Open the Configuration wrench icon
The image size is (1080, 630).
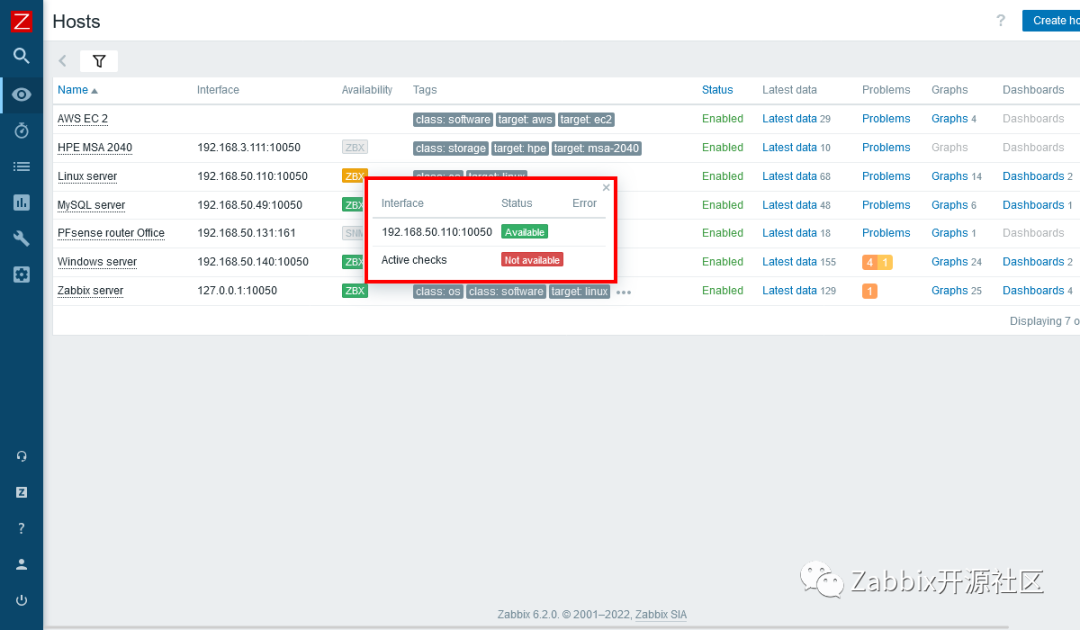coord(21,238)
